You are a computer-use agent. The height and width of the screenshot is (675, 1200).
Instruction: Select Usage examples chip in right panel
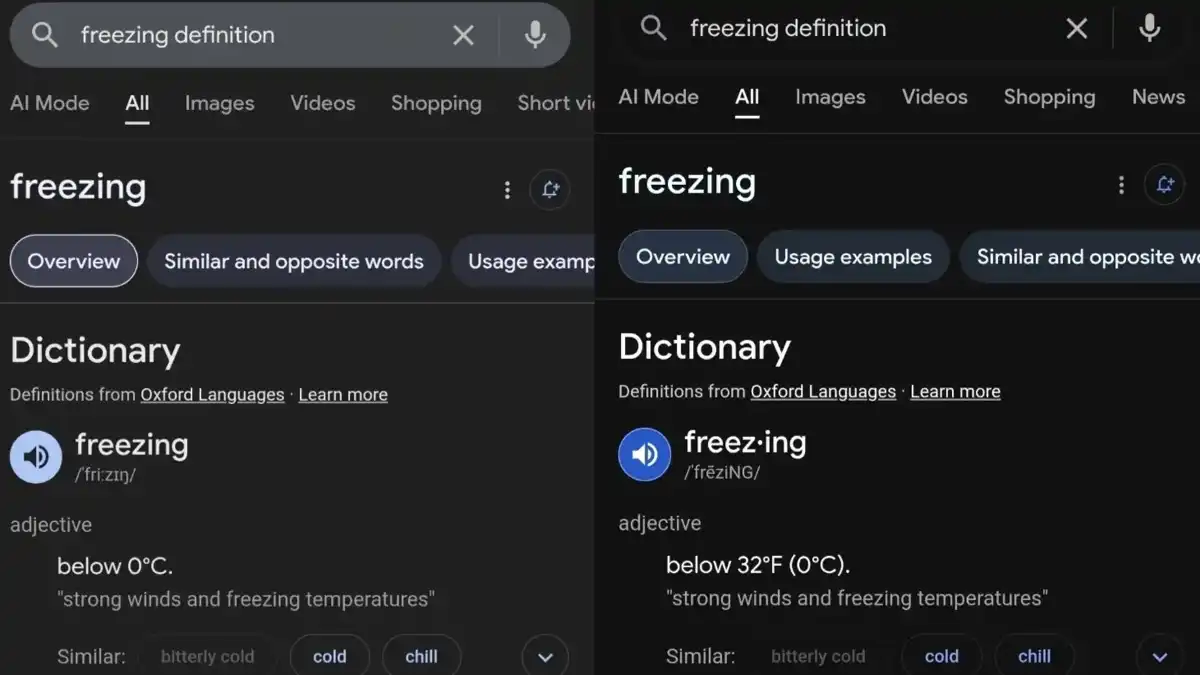click(853, 257)
